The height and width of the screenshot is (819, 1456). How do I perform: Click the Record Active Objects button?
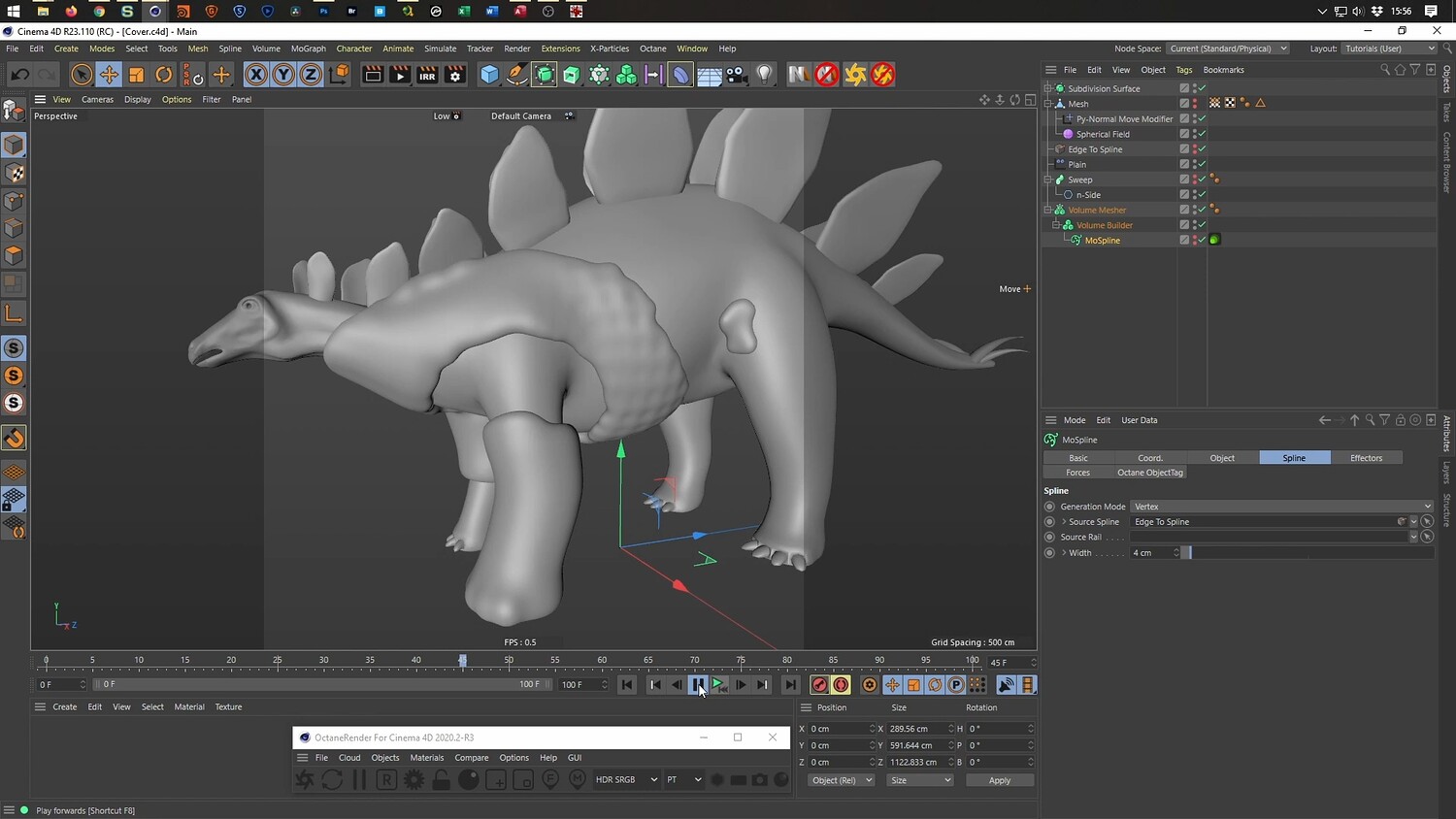click(x=819, y=685)
